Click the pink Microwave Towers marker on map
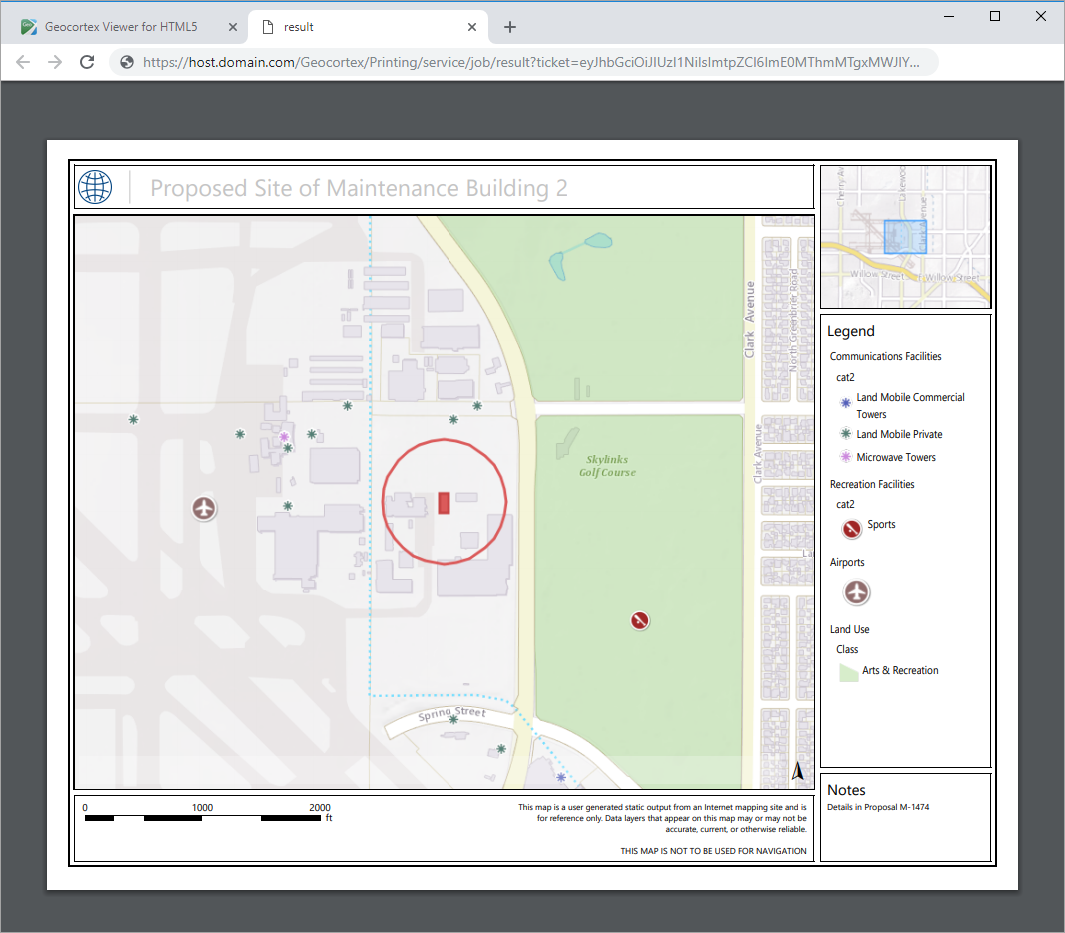 (284, 437)
